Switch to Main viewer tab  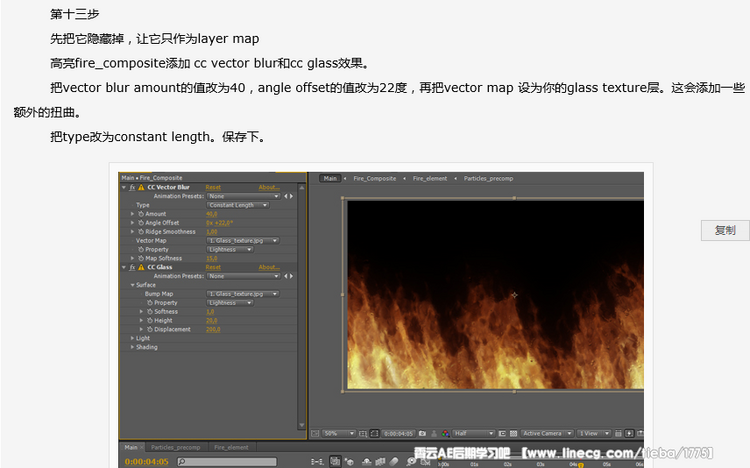330,178
